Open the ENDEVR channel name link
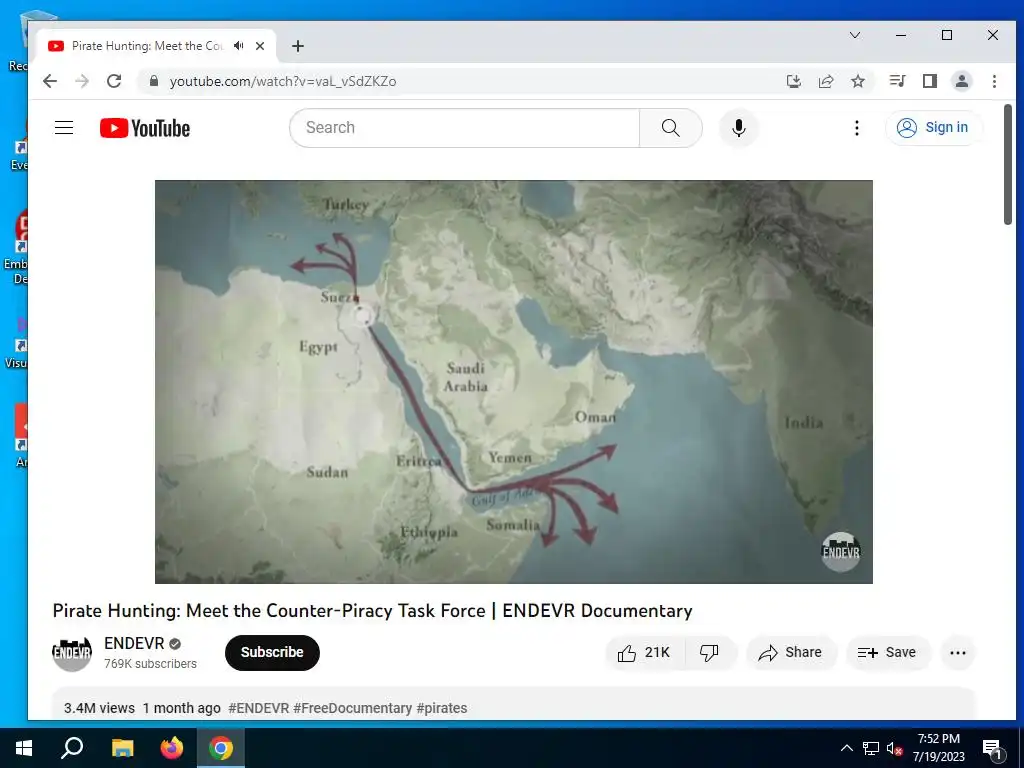The width and height of the screenshot is (1024, 768). pos(134,643)
